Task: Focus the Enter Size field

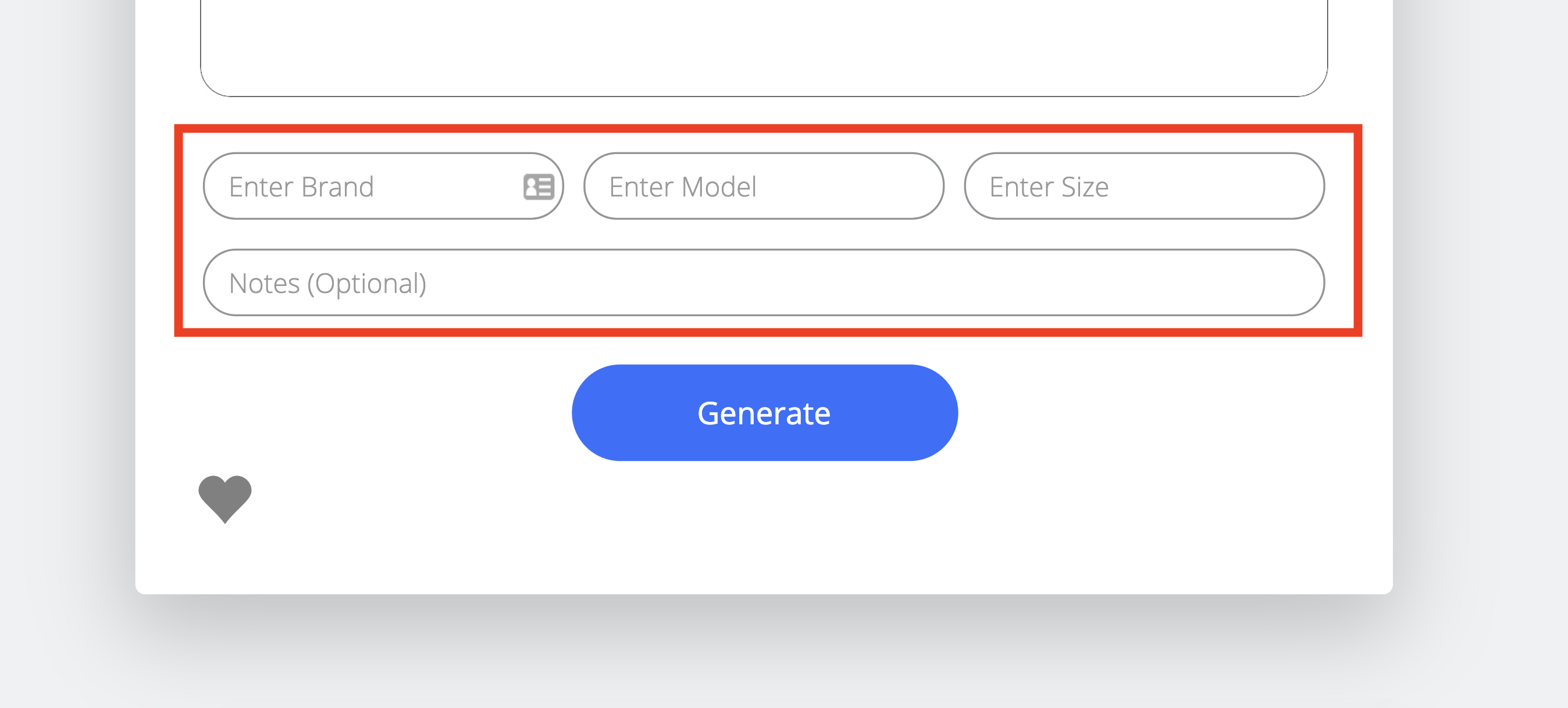Action: (x=1145, y=186)
